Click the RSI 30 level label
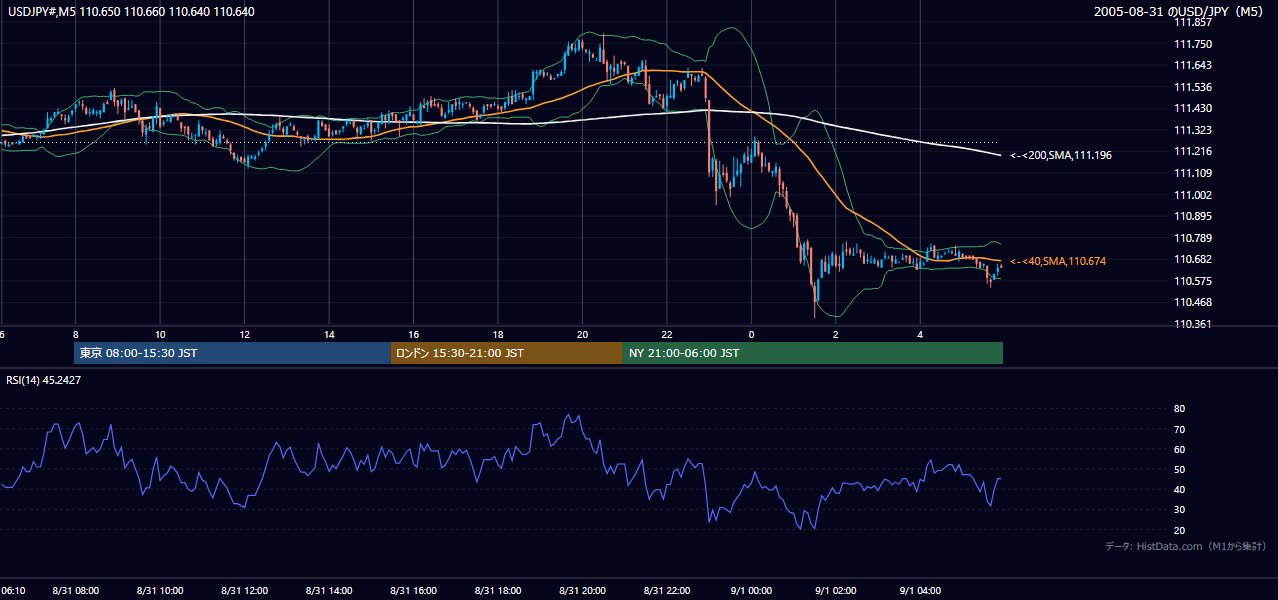Screen dimensions: 1278x600 click(1179, 510)
